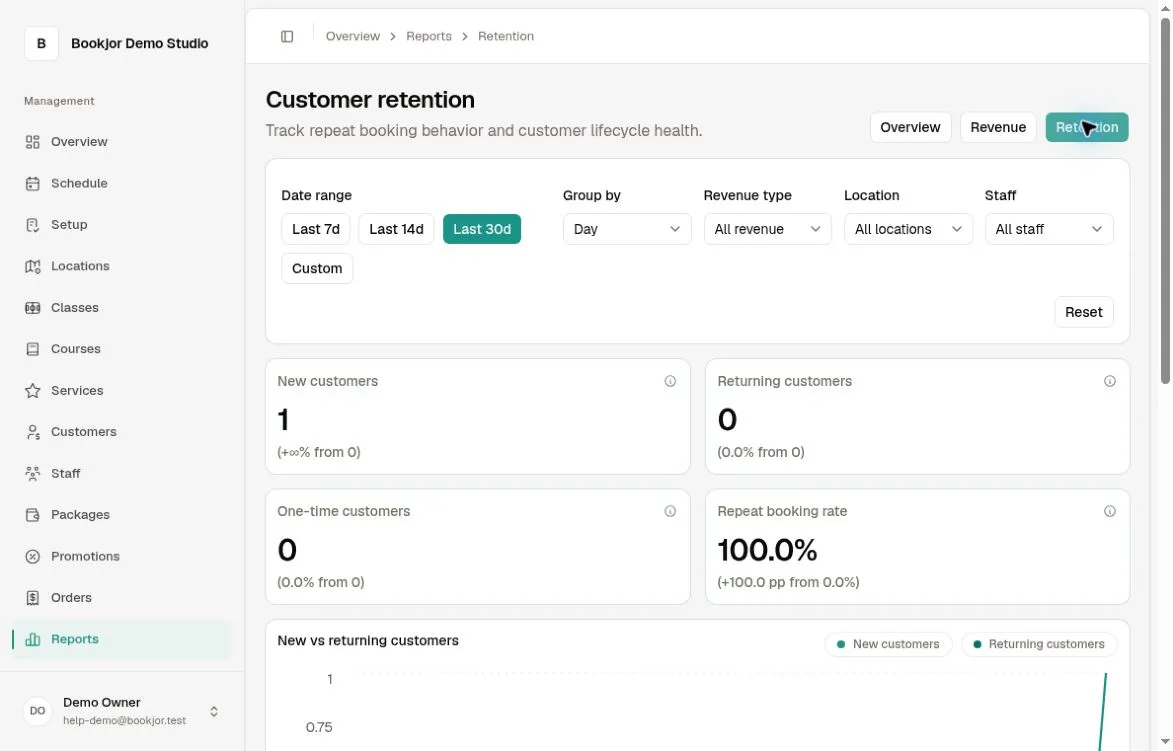
Task: Click the Staff group icon
Action: 32,473
